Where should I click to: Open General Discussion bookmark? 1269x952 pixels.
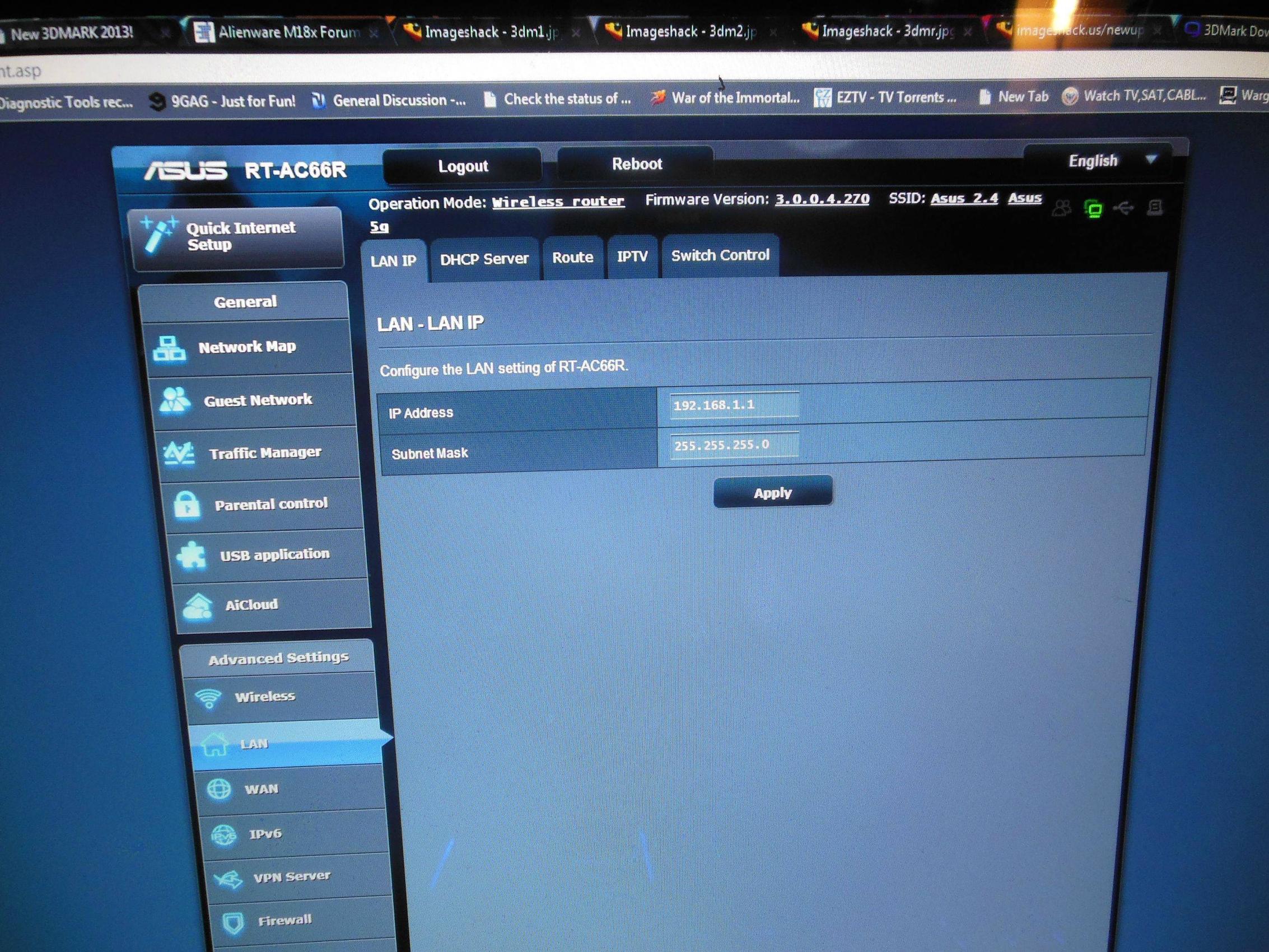389,100
